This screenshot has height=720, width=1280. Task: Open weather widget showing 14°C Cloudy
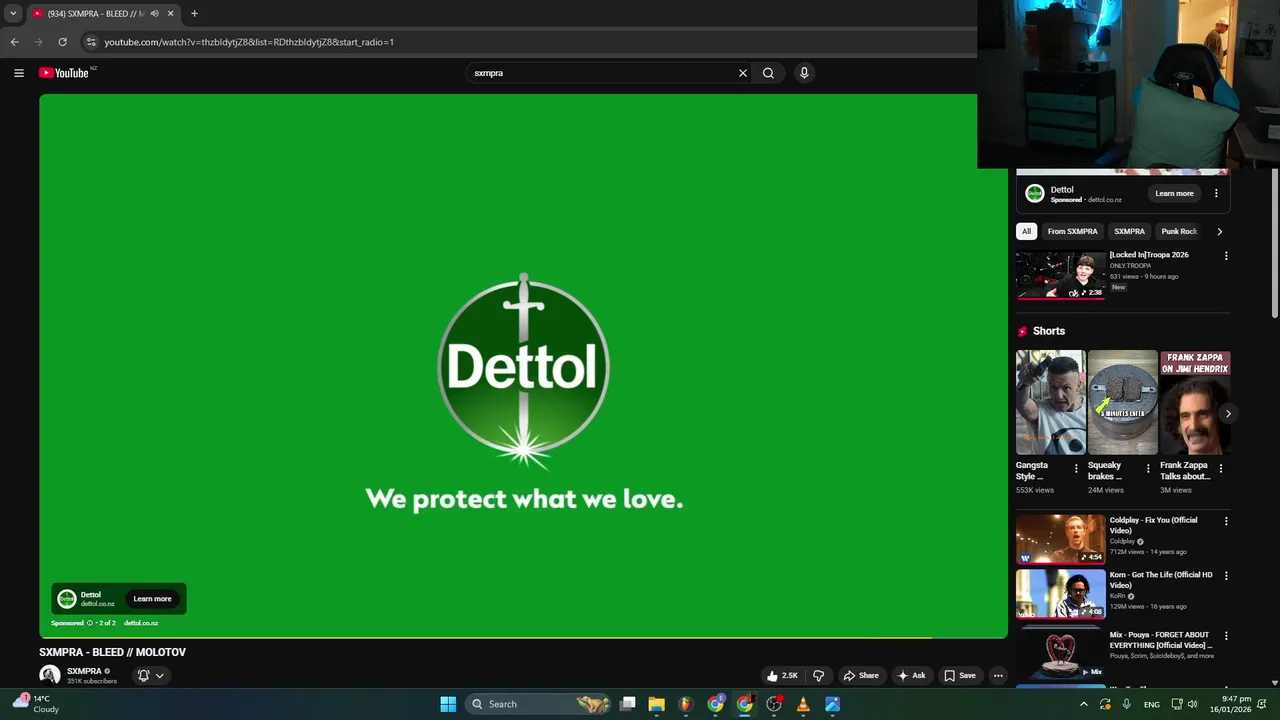pyautogui.click(x=35, y=704)
